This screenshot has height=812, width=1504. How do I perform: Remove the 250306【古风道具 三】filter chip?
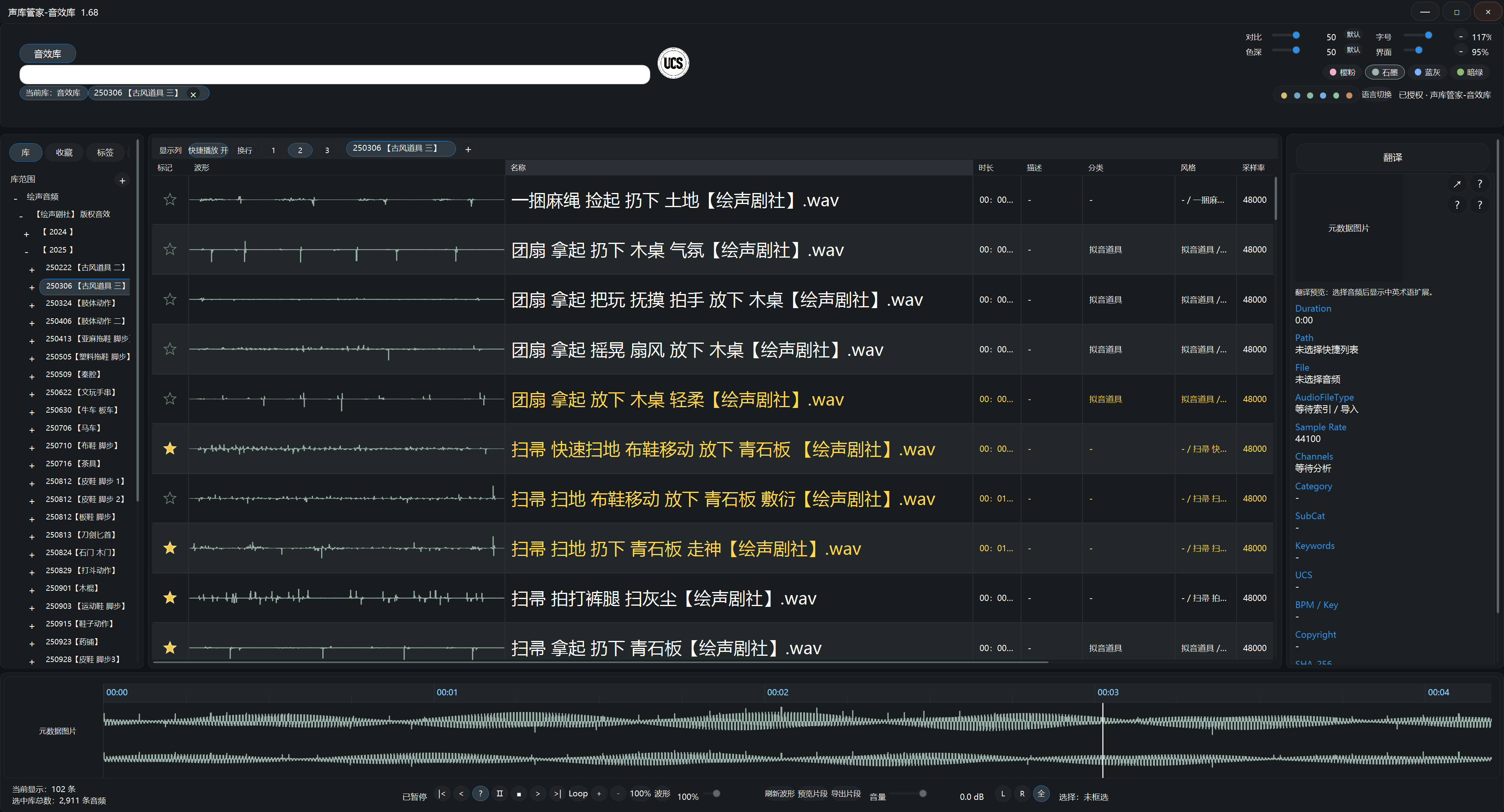pyautogui.click(x=193, y=94)
